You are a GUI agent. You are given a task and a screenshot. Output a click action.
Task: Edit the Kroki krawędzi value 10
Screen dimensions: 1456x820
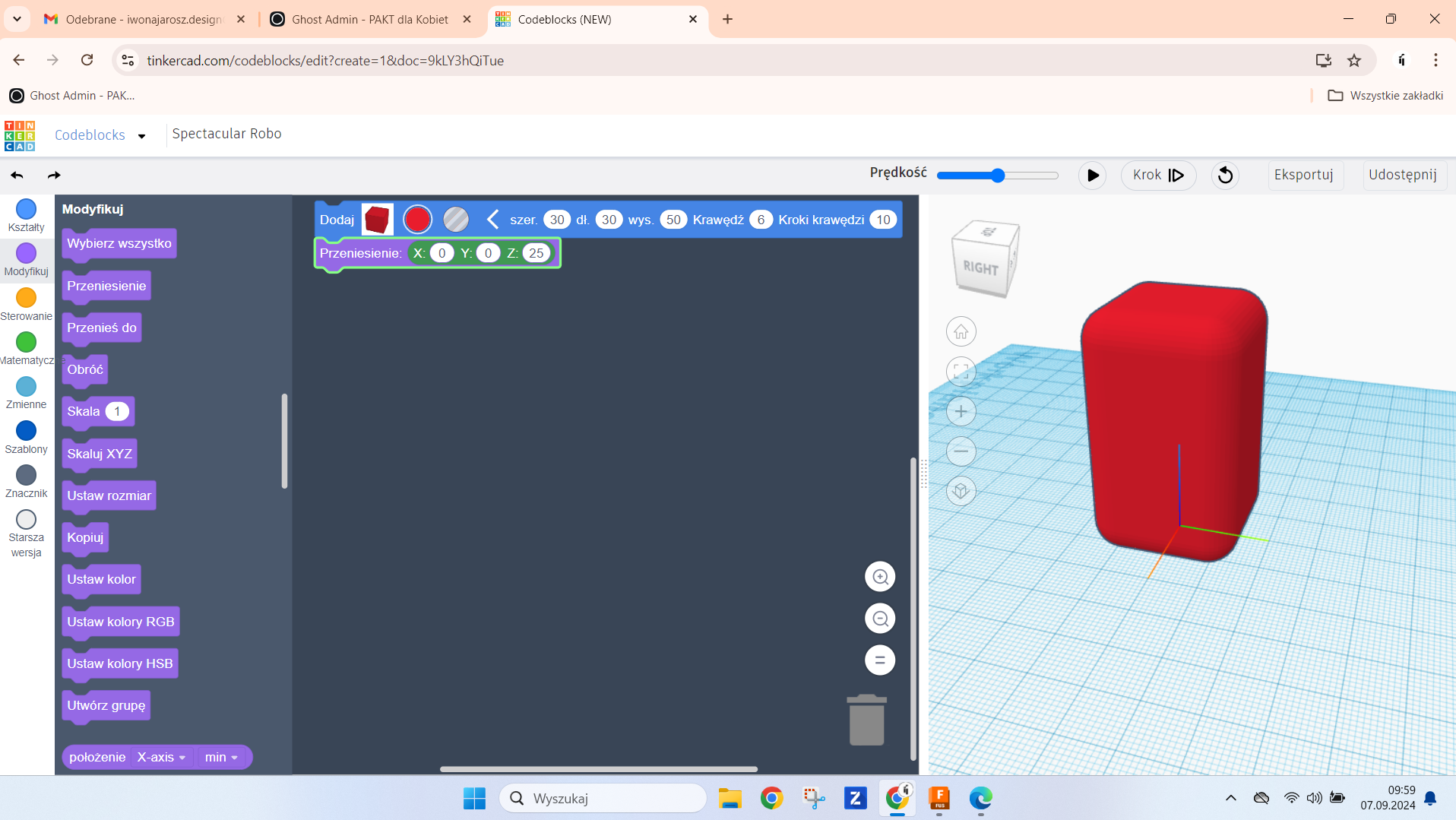pos(883,220)
